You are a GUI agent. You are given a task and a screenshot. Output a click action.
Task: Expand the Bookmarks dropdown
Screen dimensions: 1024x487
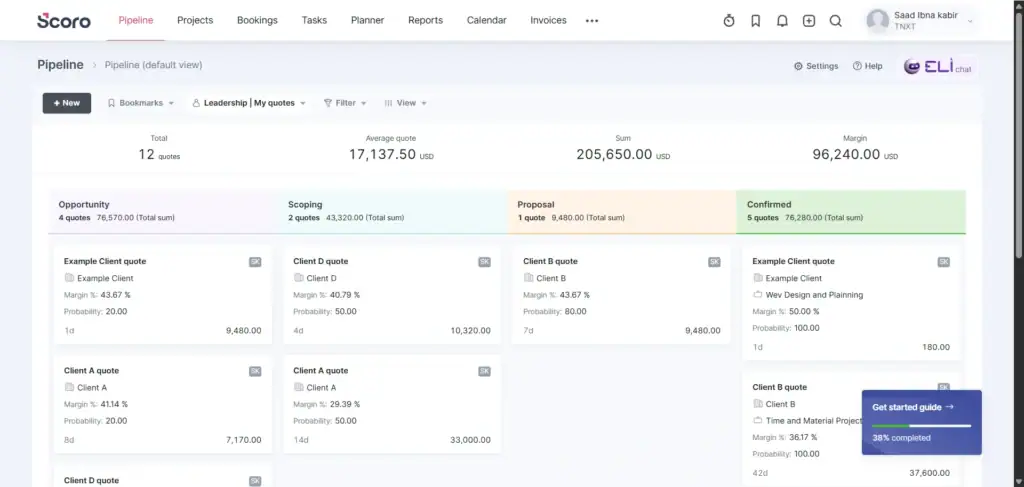[140, 103]
